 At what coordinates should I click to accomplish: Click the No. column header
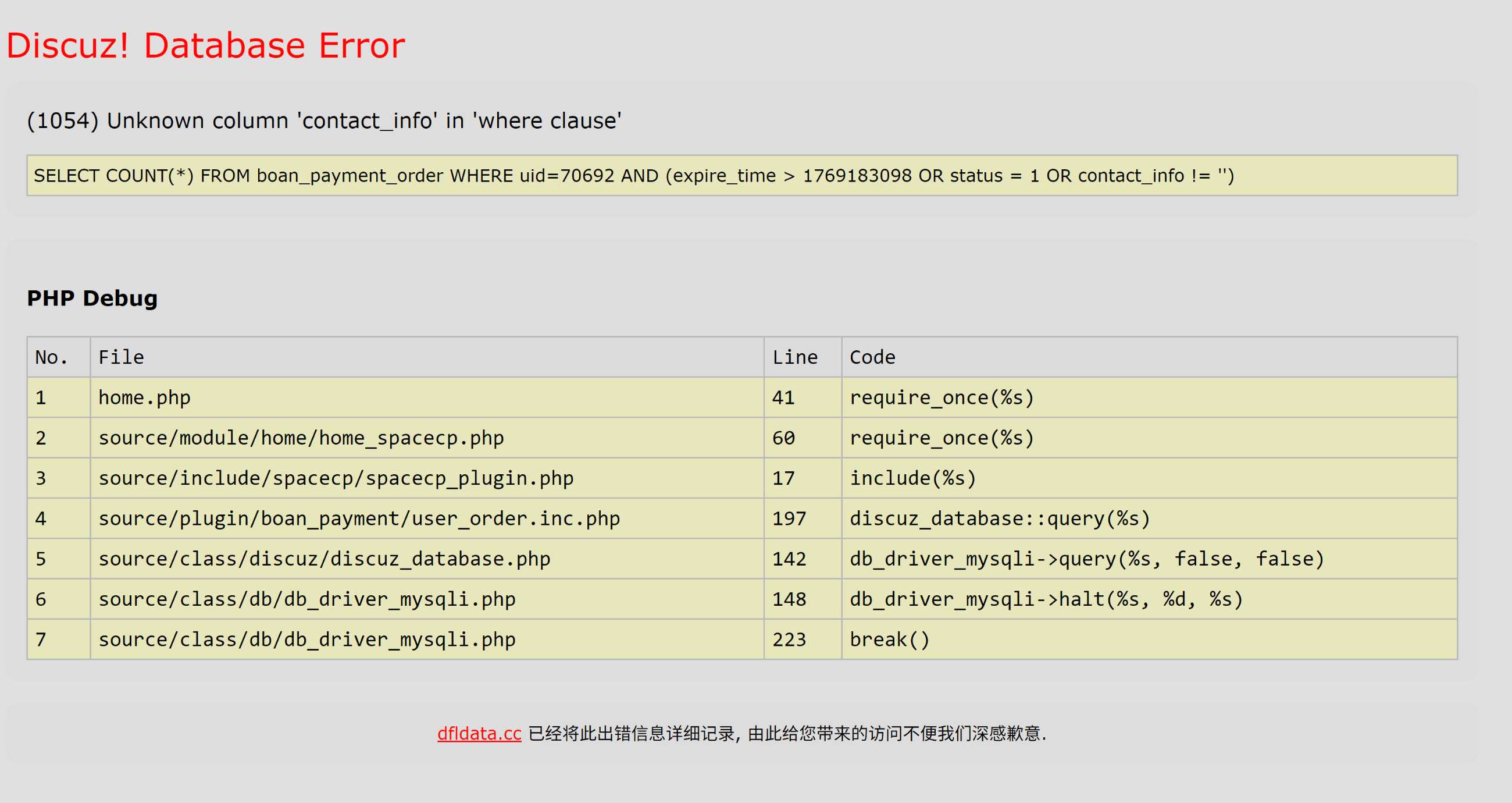[51, 357]
